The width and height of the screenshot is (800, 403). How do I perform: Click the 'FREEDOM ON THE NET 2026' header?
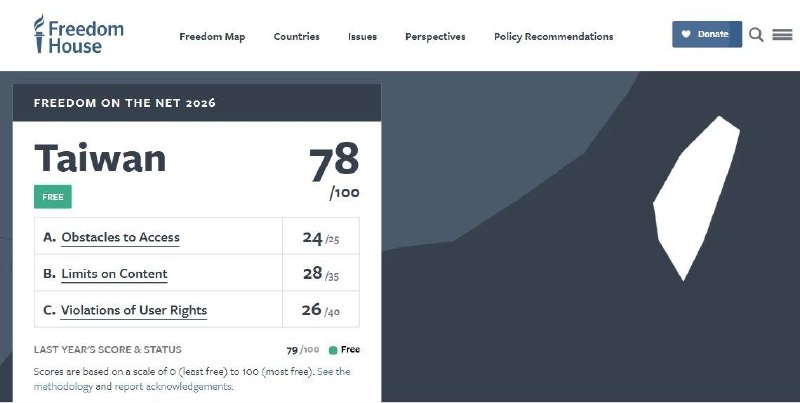click(x=125, y=103)
